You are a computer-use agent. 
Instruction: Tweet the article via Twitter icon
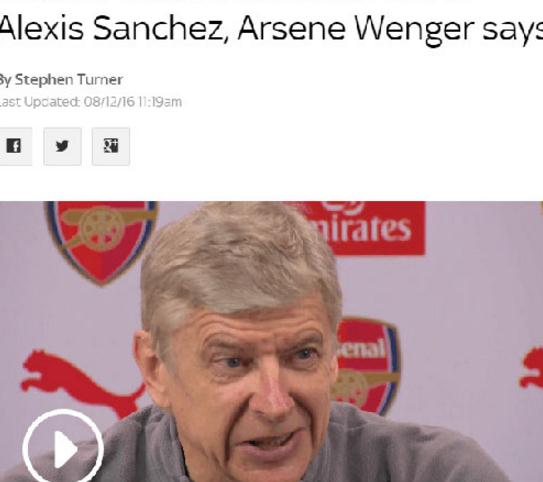62,146
